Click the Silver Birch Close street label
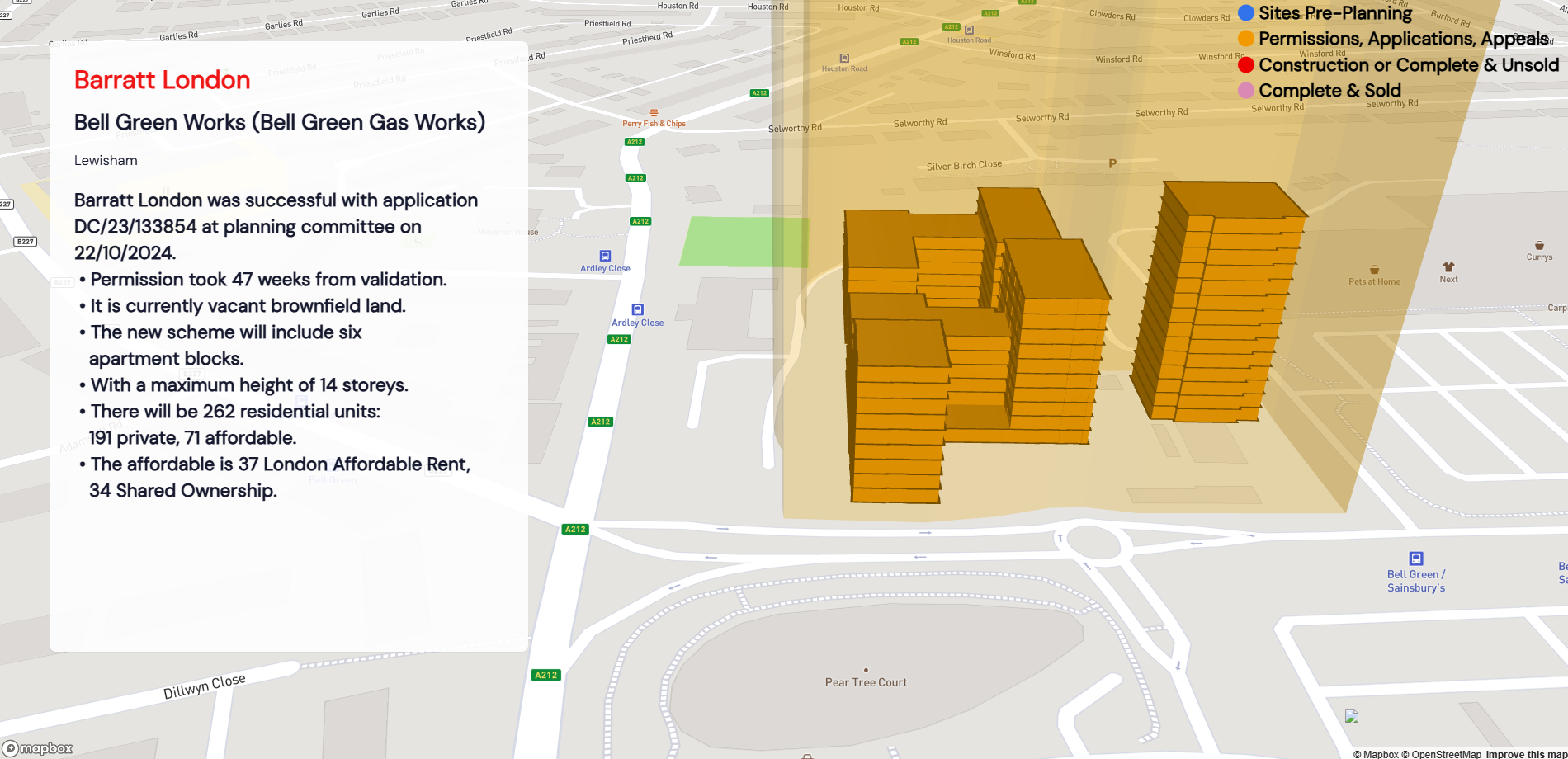This screenshot has height=759, width=1568. pos(964,165)
